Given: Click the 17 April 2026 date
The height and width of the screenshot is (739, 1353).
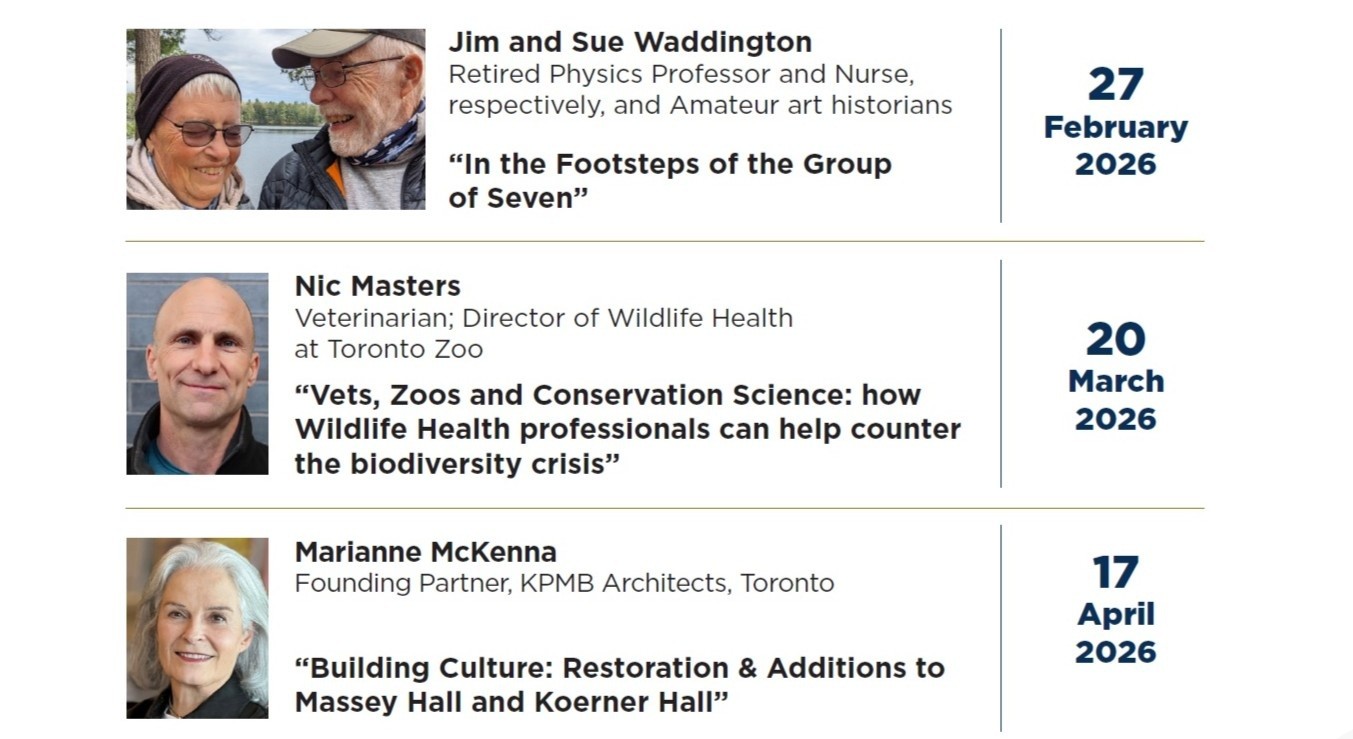Looking at the screenshot, I should pyautogui.click(x=1115, y=611).
